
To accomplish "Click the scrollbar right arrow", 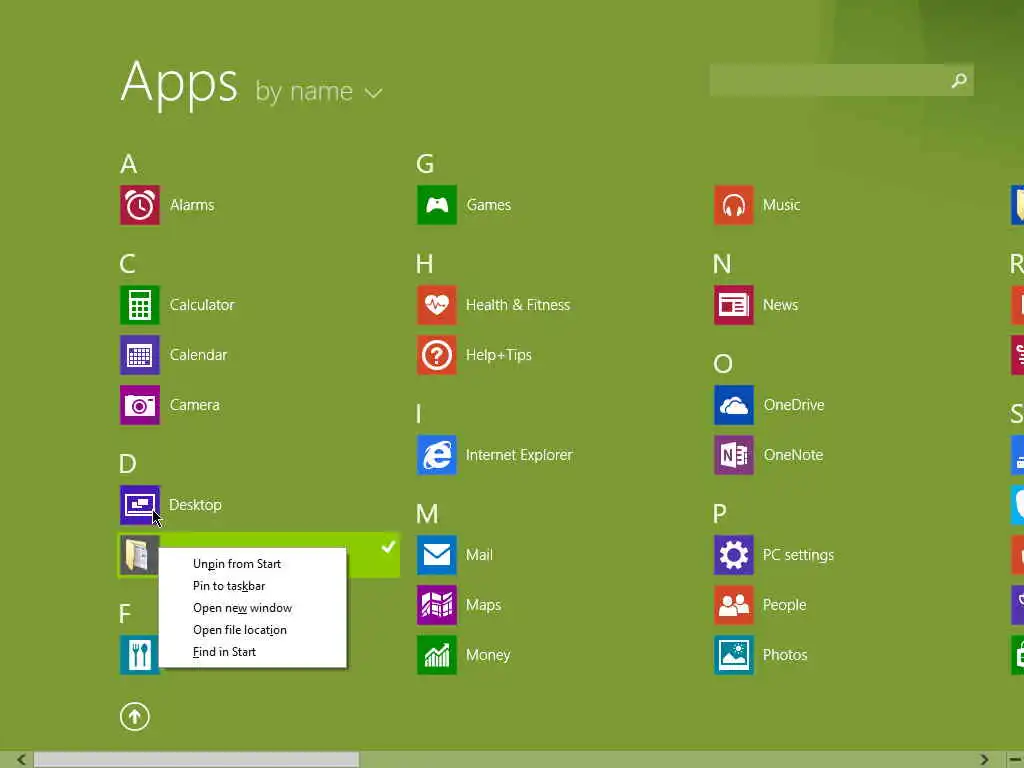I will pos(984,760).
